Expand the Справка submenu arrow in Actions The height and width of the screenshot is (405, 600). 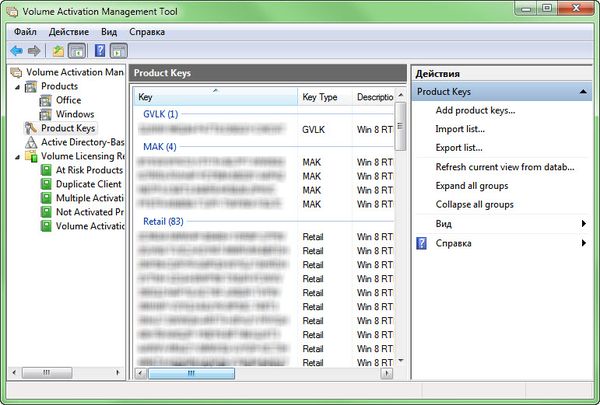pos(584,243)
